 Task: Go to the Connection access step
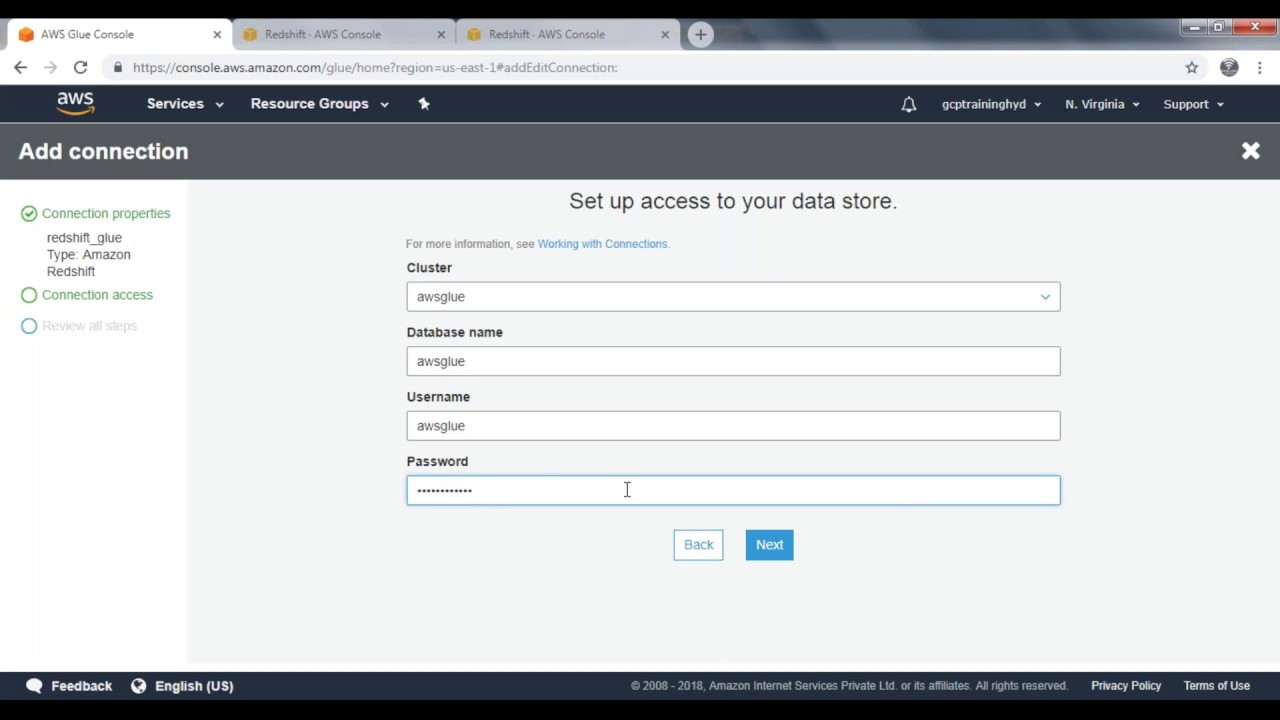97,295
